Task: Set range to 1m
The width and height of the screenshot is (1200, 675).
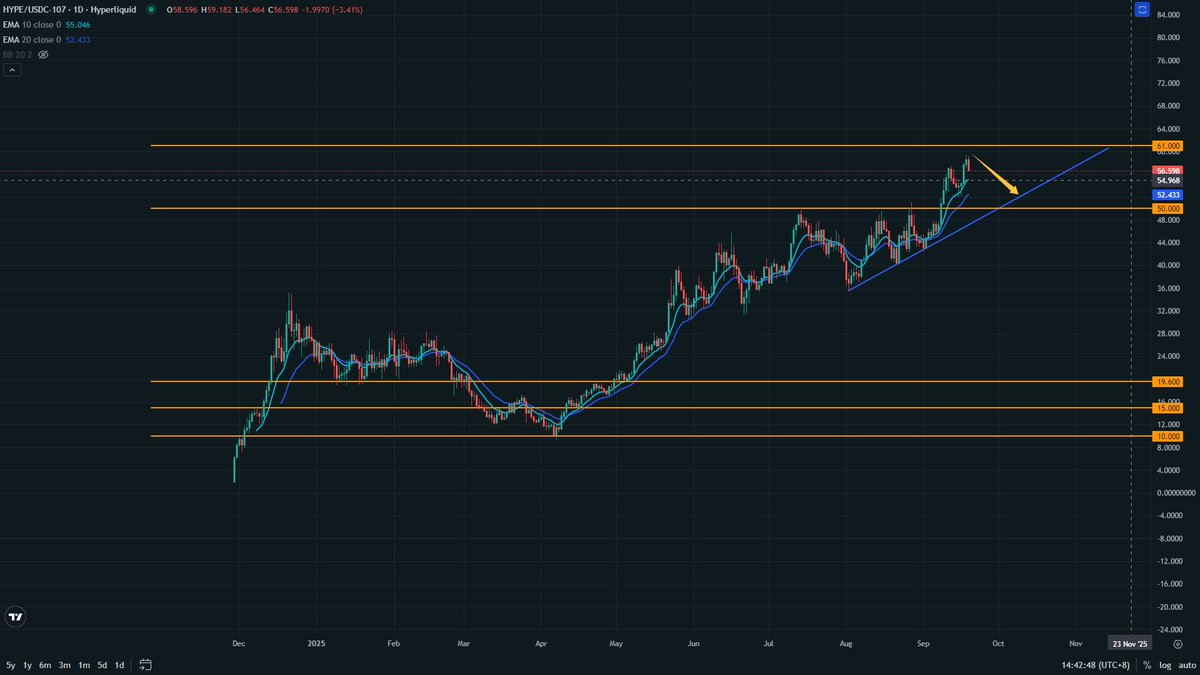Action: click(84, 665)
